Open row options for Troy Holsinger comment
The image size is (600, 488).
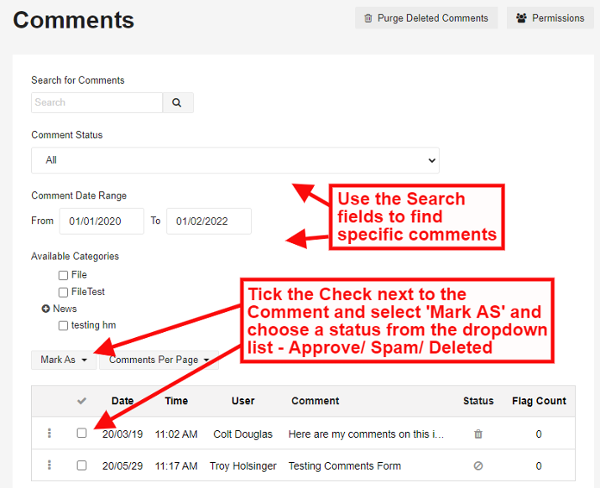pos(48,466)
